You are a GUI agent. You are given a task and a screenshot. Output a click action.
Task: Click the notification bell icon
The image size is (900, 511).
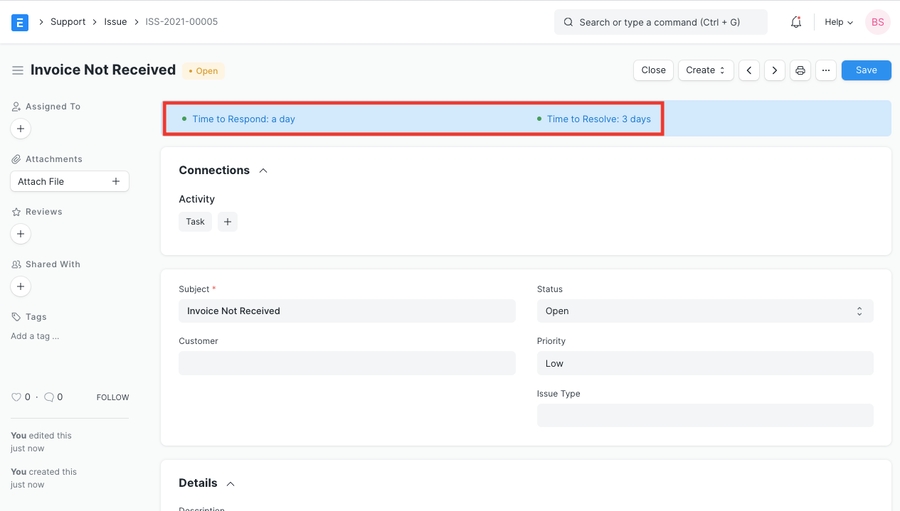click(796, 22)
